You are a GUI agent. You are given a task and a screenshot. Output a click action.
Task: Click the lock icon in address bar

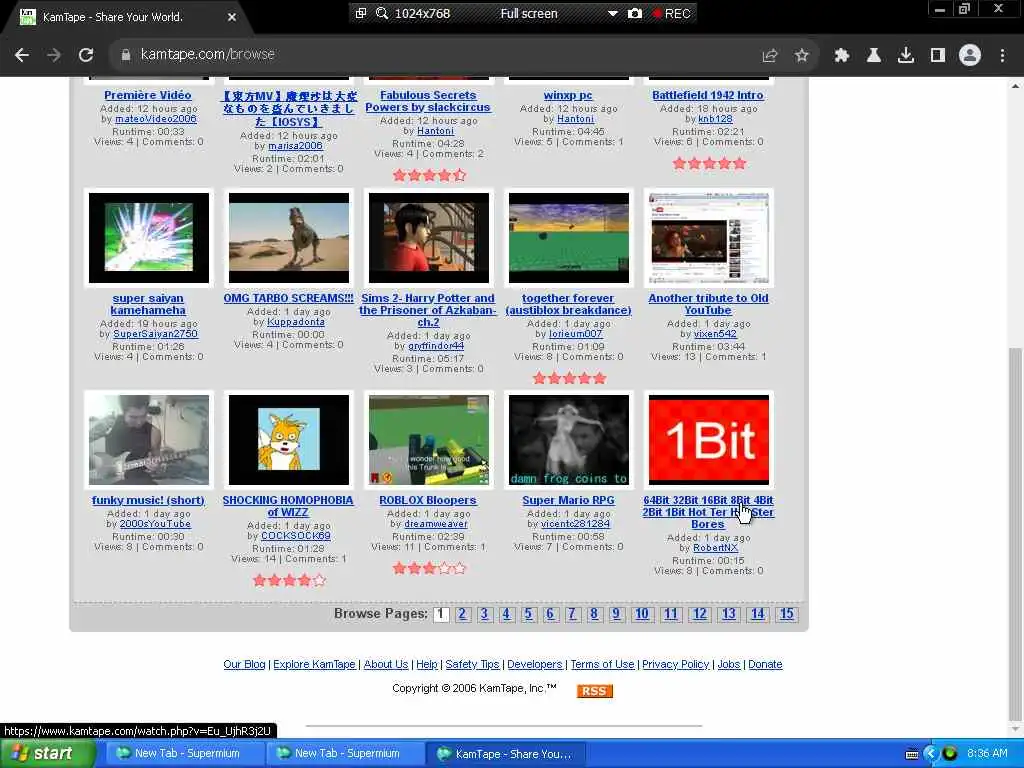[125, 55]
